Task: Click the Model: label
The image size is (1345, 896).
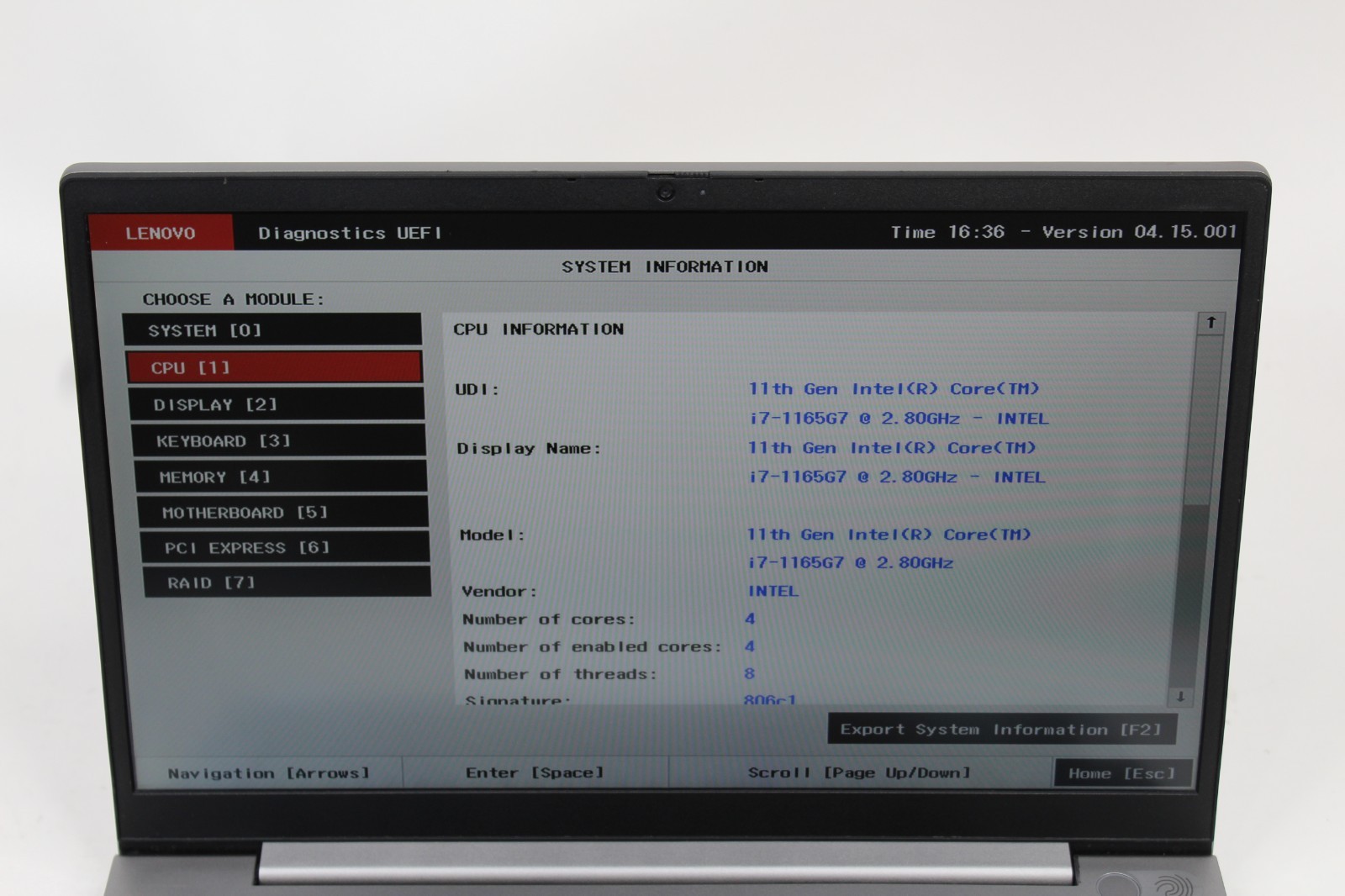Action: click(493, 535)
